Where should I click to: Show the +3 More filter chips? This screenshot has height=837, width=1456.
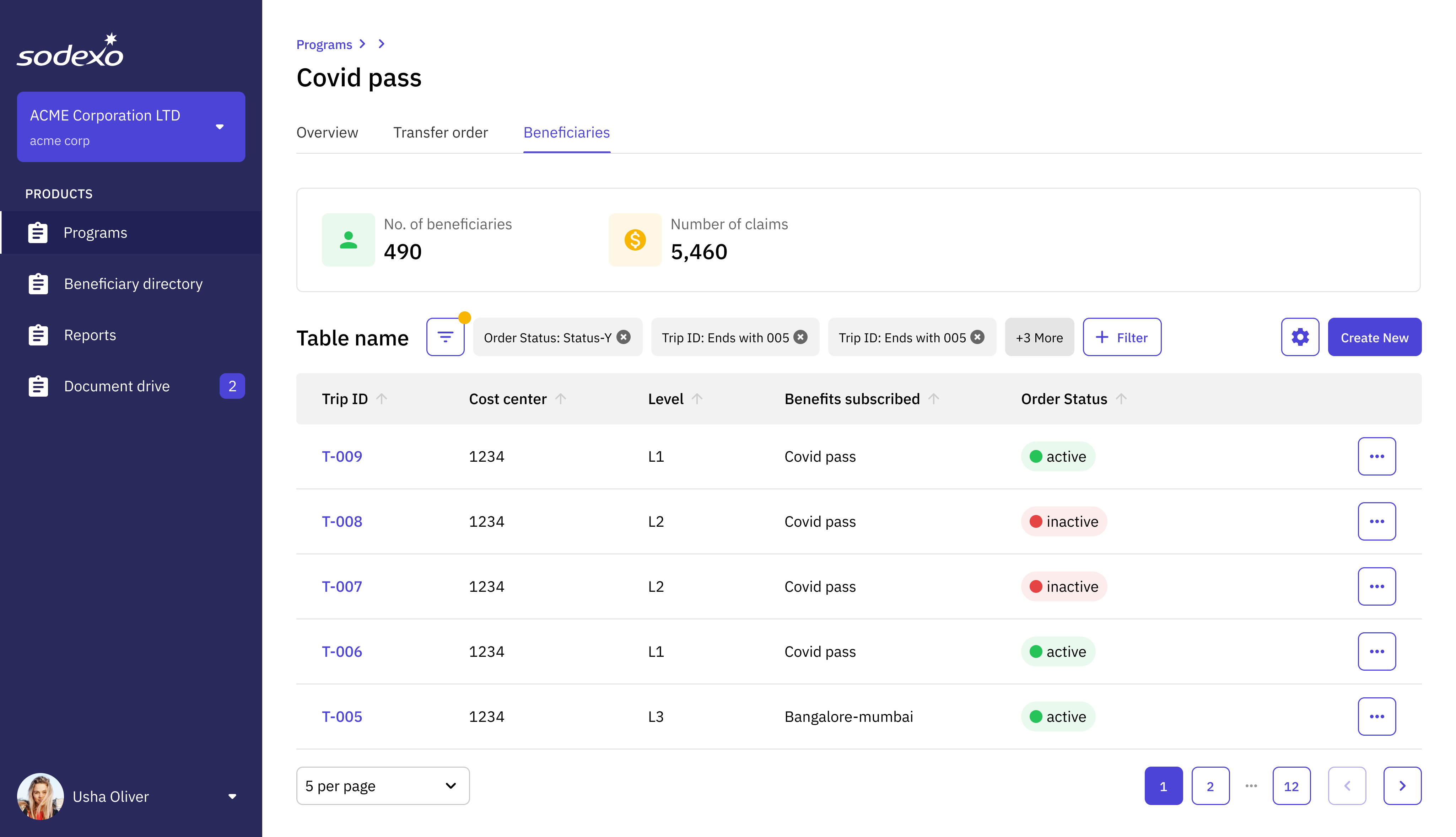1039,337
